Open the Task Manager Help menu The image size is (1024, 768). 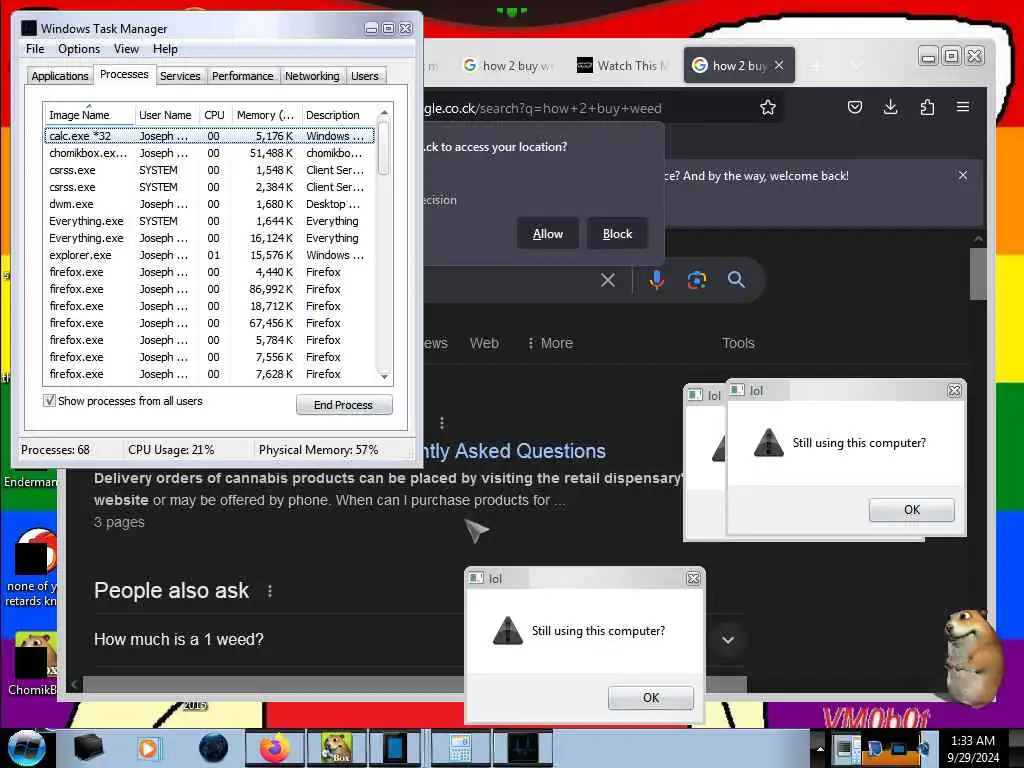tap(165, 49)
